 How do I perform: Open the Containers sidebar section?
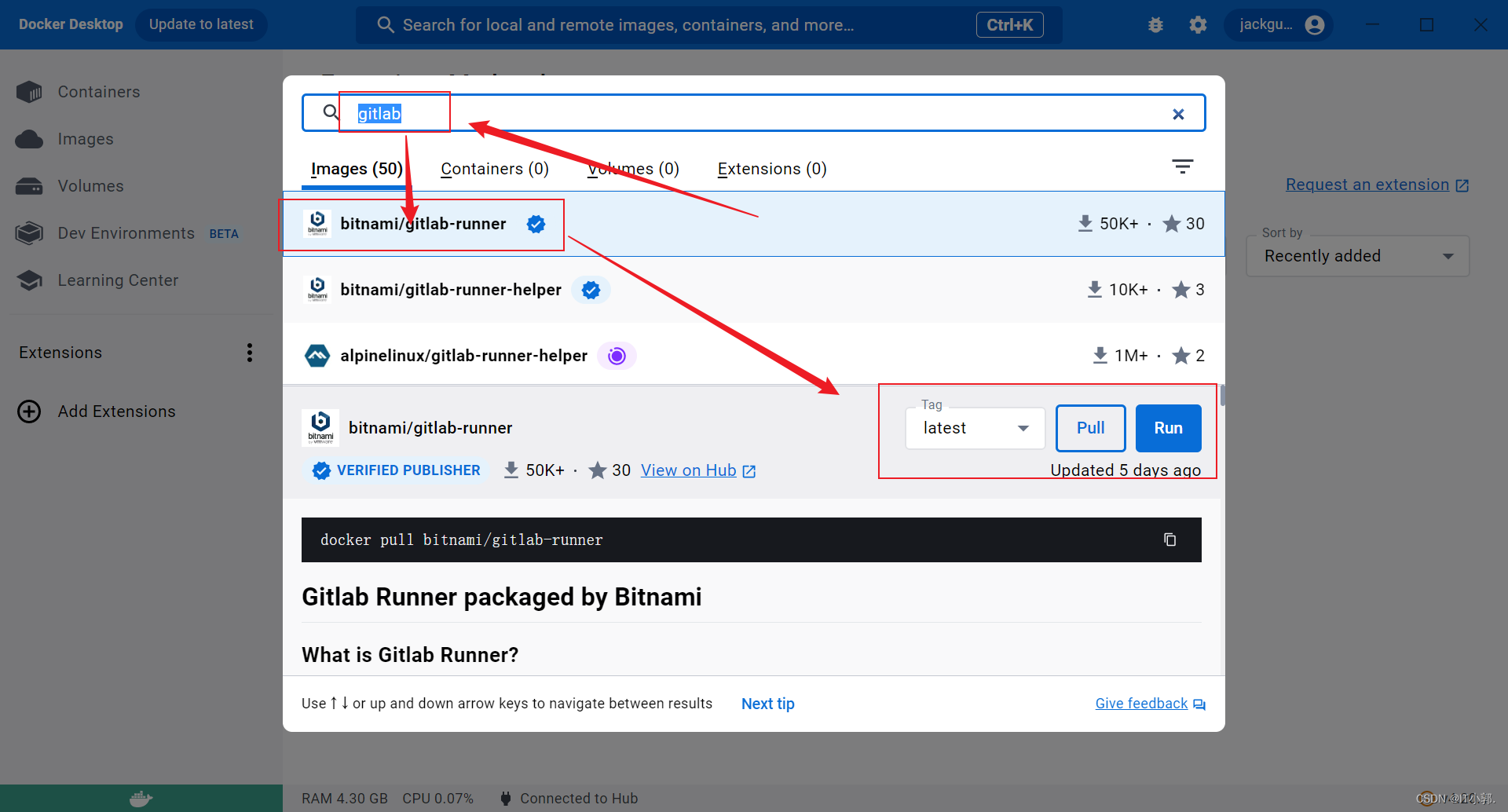[x=98, y=92]
